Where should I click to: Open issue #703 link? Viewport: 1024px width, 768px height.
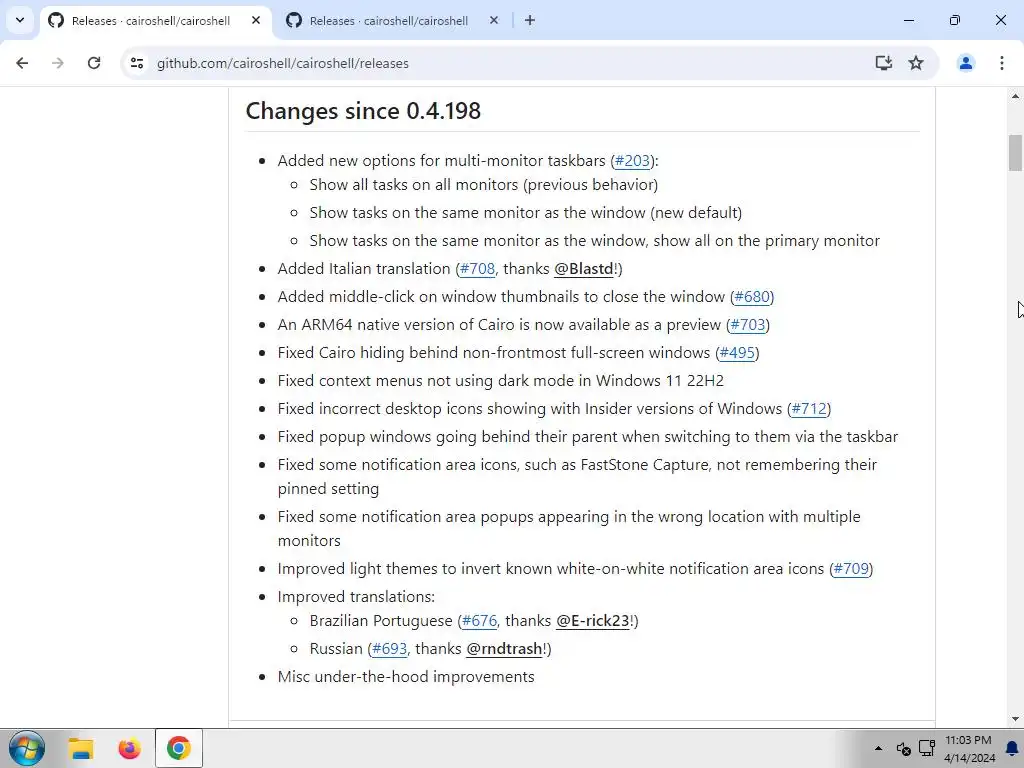(748, 325)
